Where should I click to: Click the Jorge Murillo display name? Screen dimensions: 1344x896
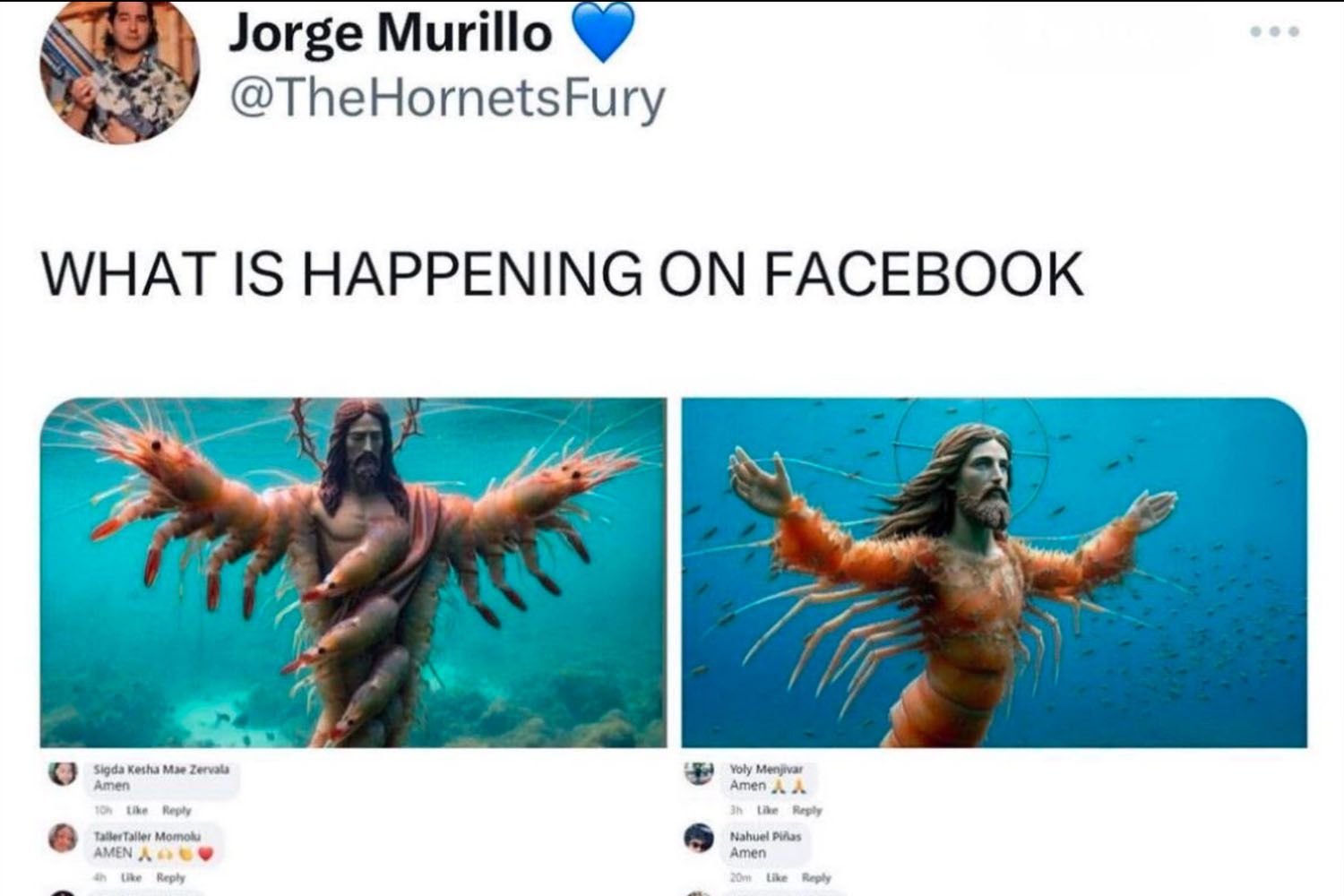pyautogui.click(x=390, y=32)
